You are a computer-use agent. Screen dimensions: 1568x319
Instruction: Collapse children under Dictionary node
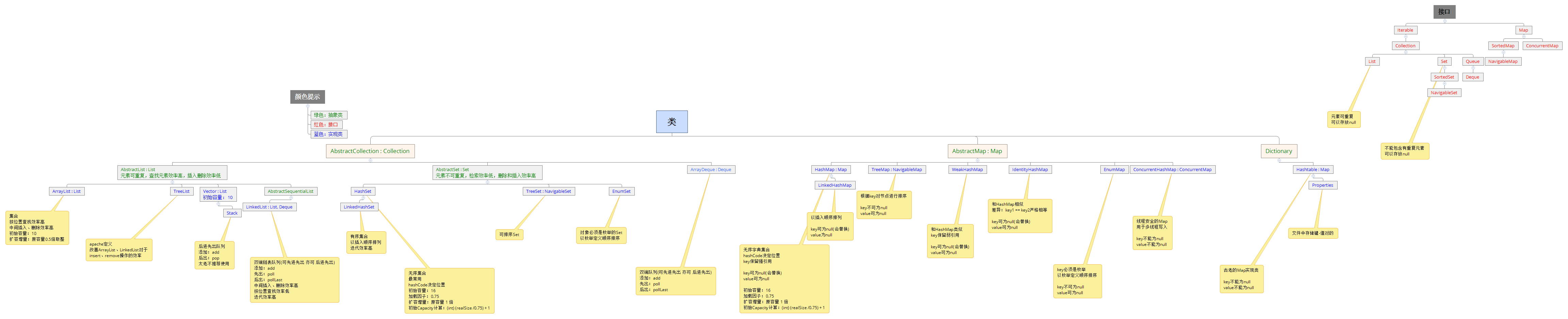click(1279, 160)
